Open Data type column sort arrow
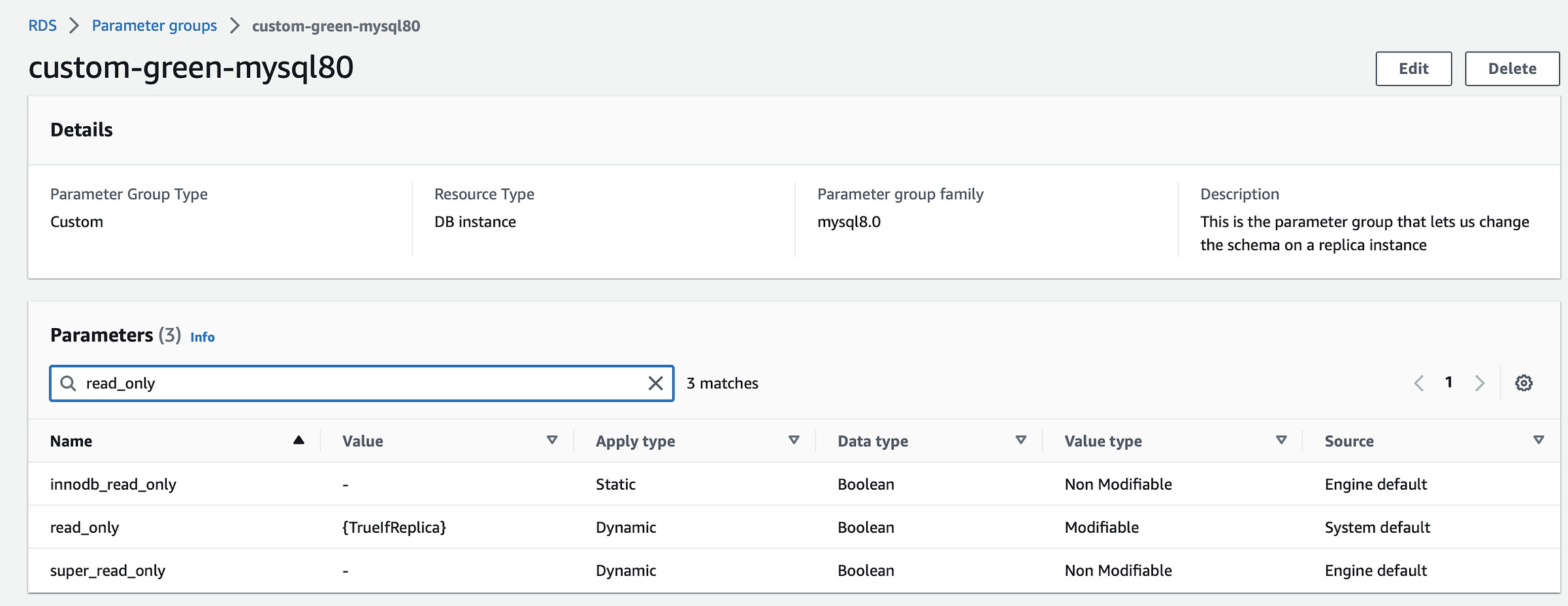 coord(1021,441)
